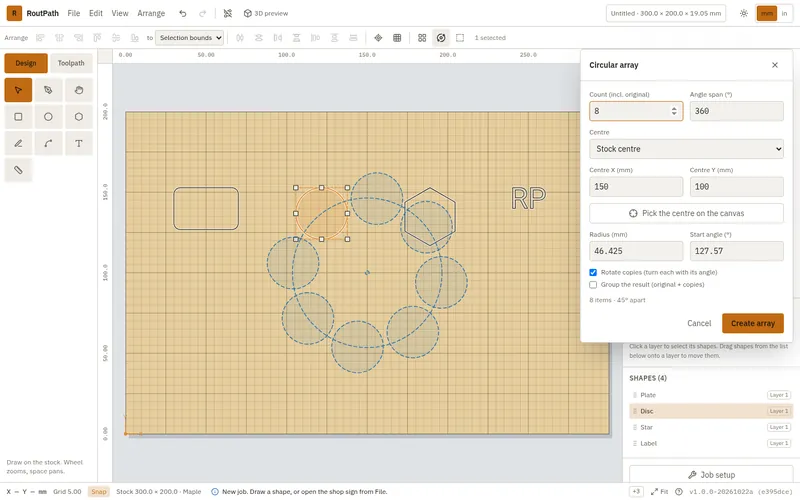The height and width of the screenshot is (500, 800).
Task: Switch to the Design tab
Action: (26, 63)
